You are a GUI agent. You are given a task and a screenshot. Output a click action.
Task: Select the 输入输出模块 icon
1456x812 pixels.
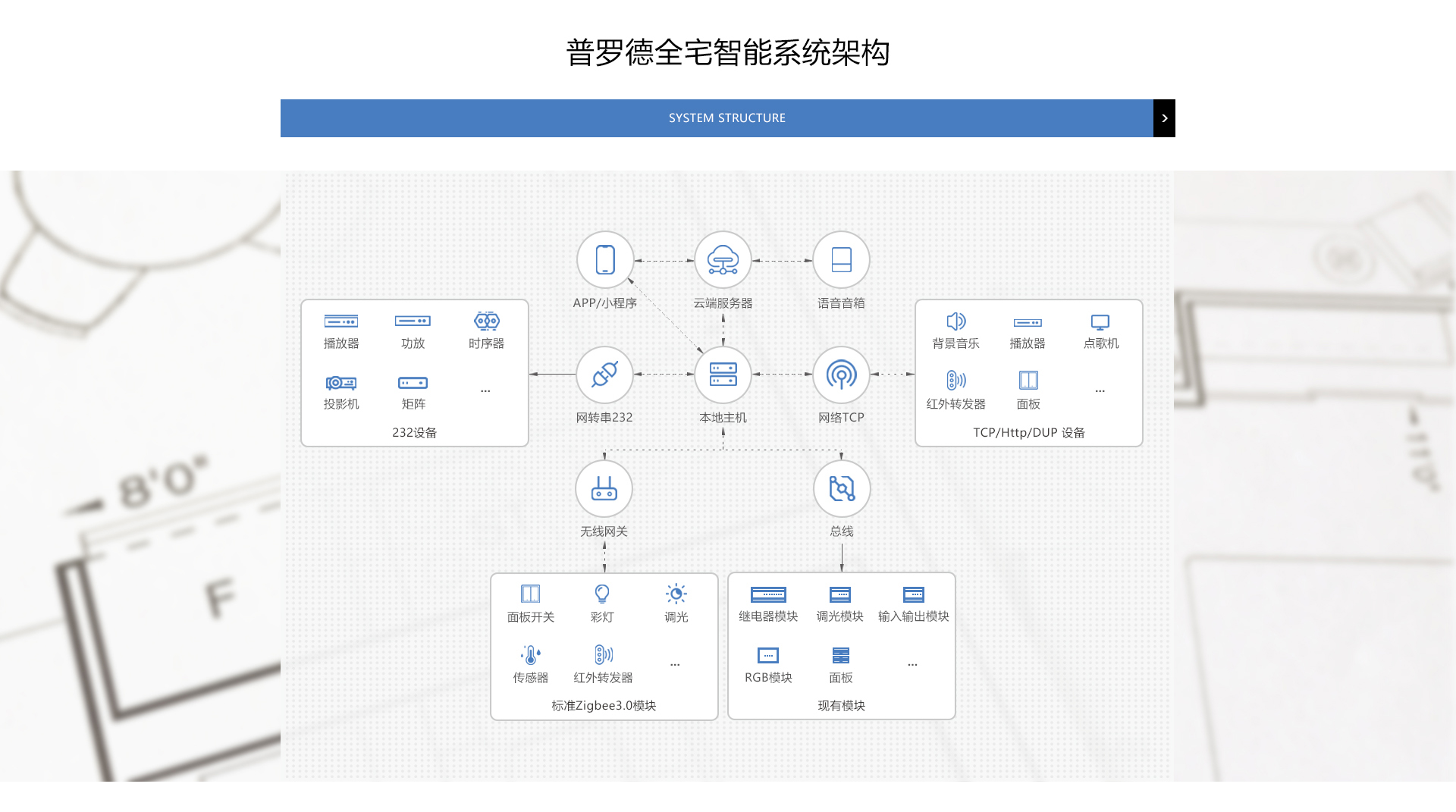(914, 594)
